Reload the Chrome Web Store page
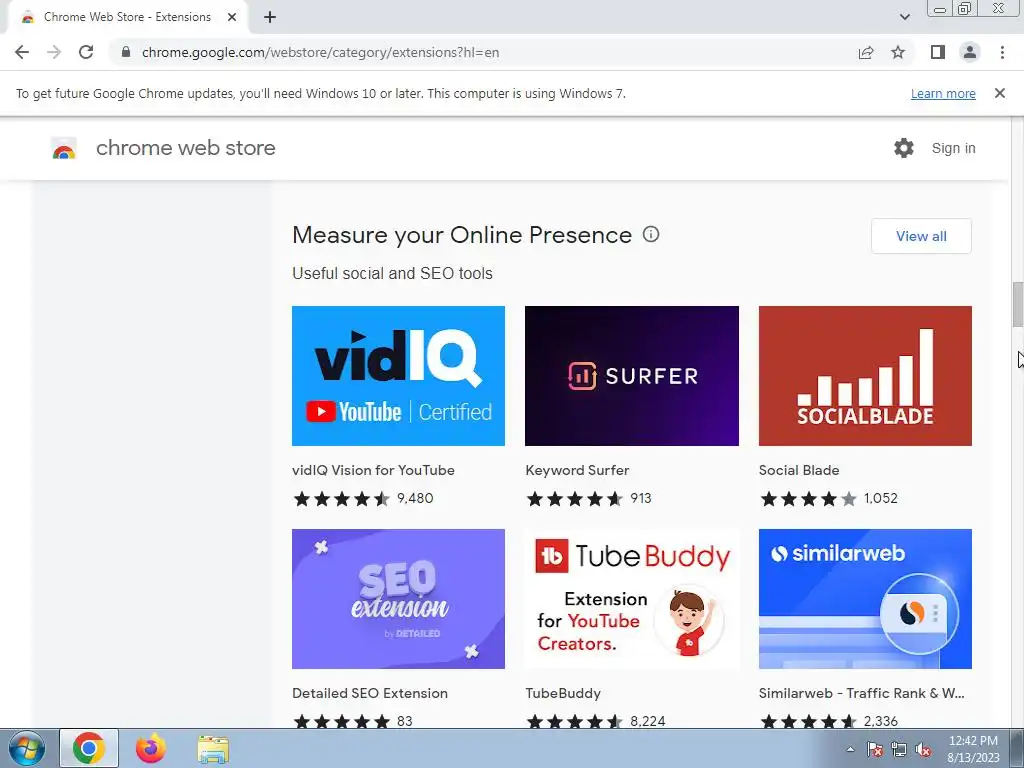 click(x=86, y=52)
